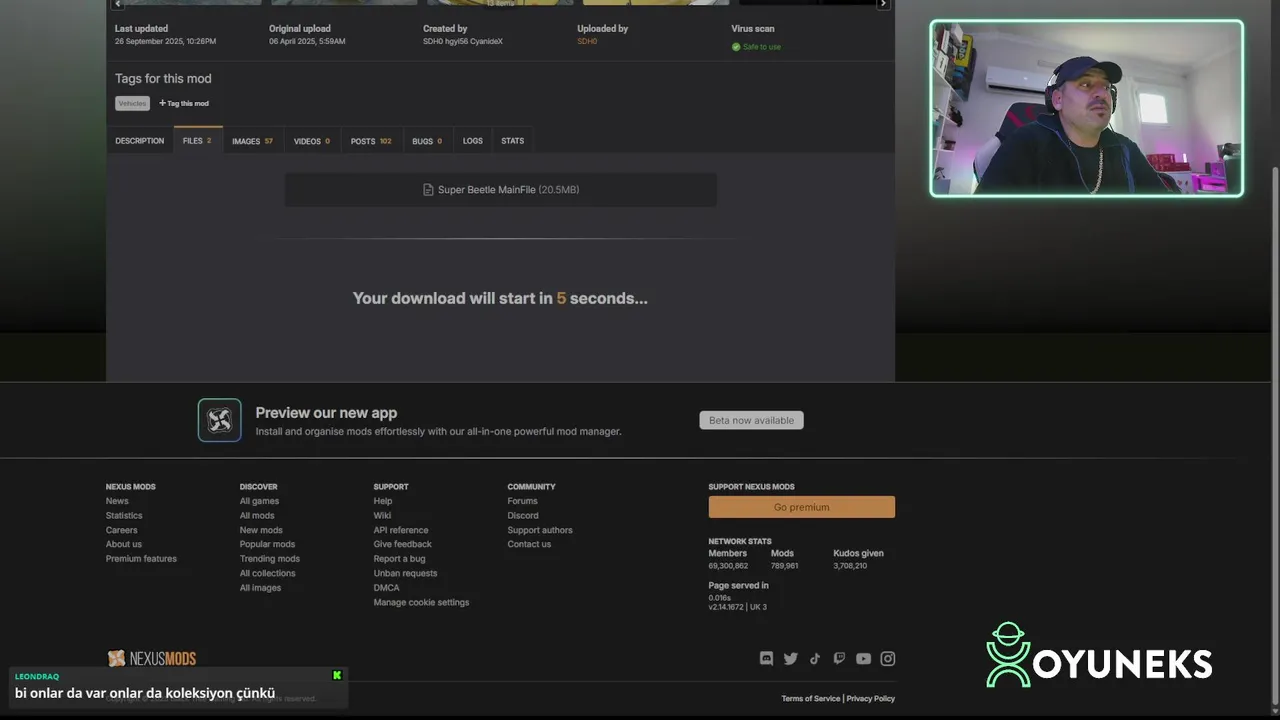Viewport: 1280px width, 720px height.
Task: Open the Videos tab
Action: pyautogui.click(x=312, y=141)
